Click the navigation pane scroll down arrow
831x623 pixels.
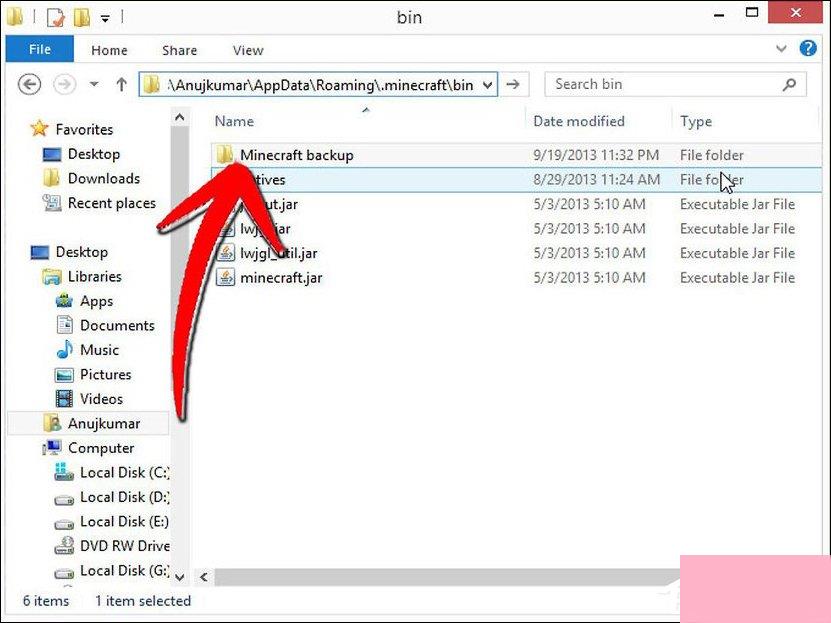180,577
